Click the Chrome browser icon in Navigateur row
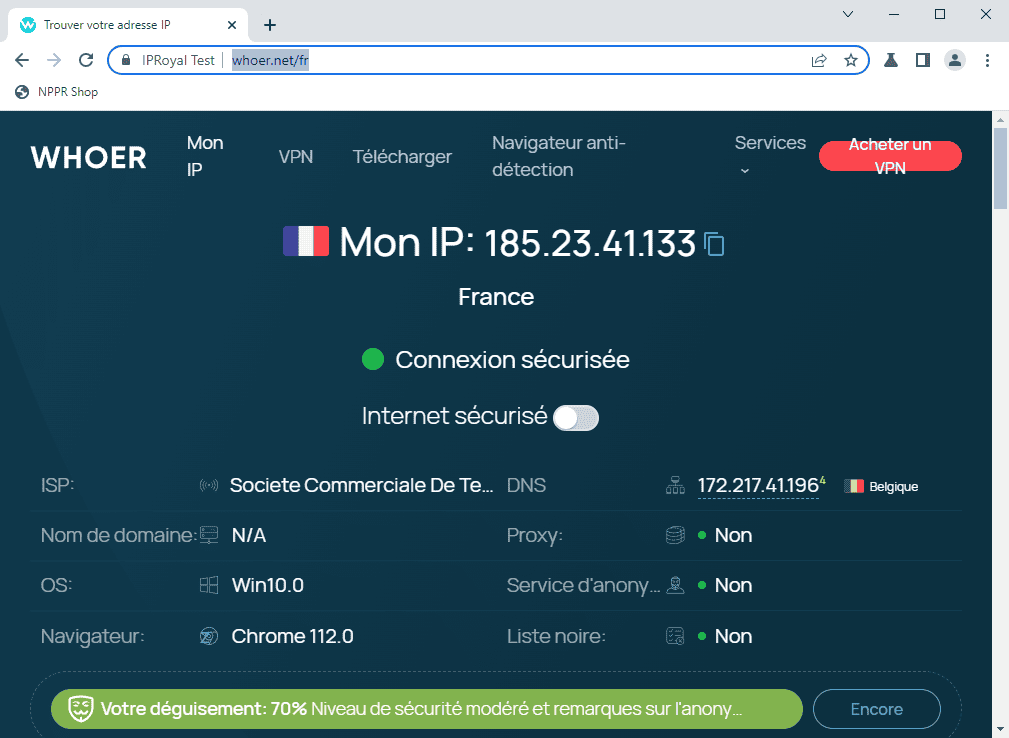Image resolution: width=1009 pixels, height=738 pixels. (x=208, y=636)
